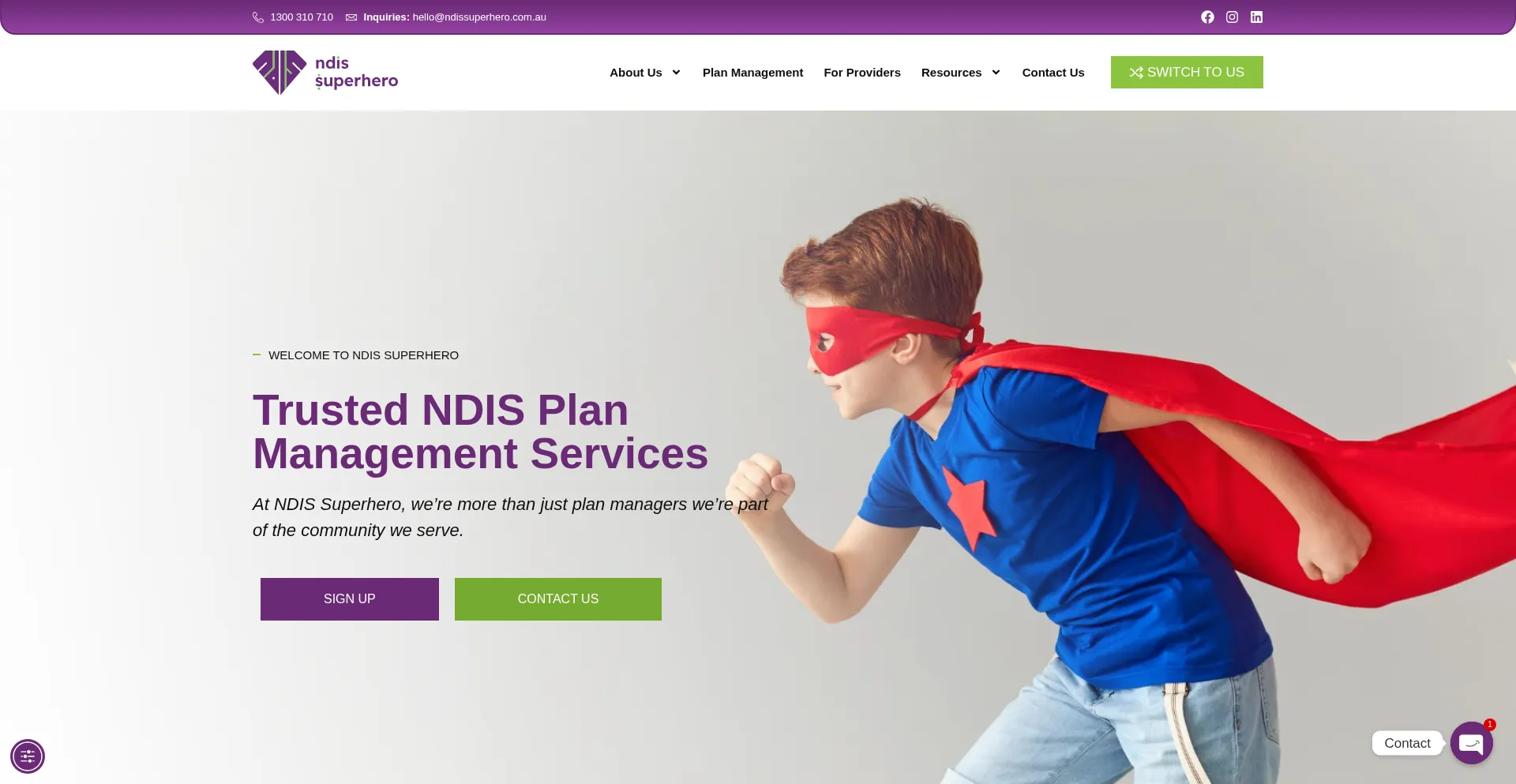The image size is (1516, 784).
Task: Click the phone icon beside 1300 310 710
Action: (x=258, y=17)
